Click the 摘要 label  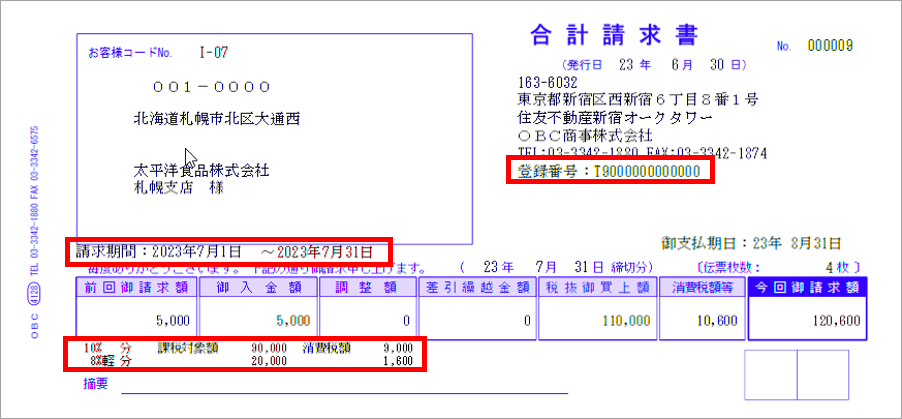[x=95, y=383]
